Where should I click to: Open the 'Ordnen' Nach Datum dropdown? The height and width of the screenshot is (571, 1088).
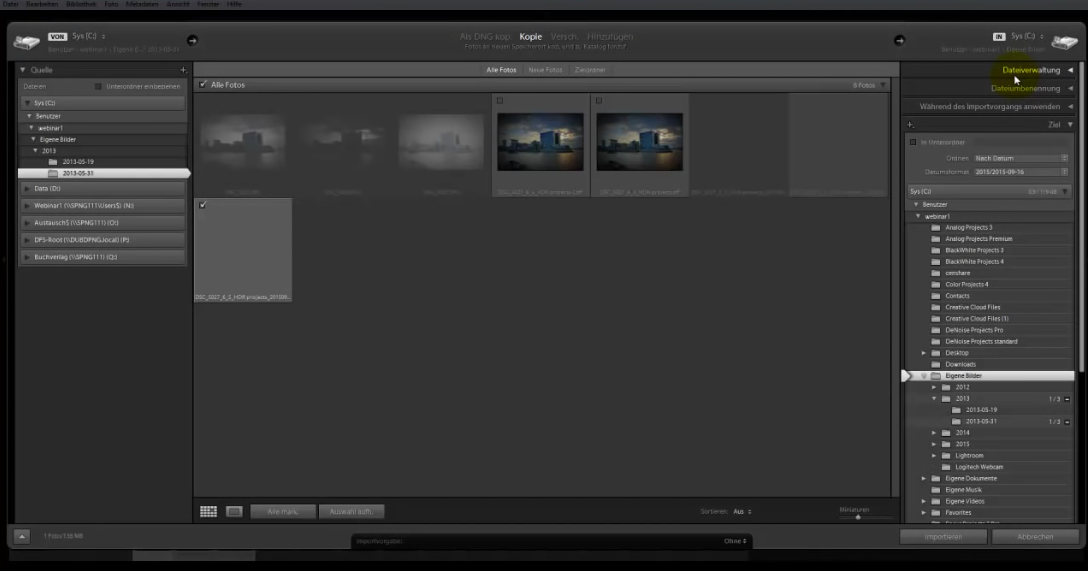[x=1020, y=158]
